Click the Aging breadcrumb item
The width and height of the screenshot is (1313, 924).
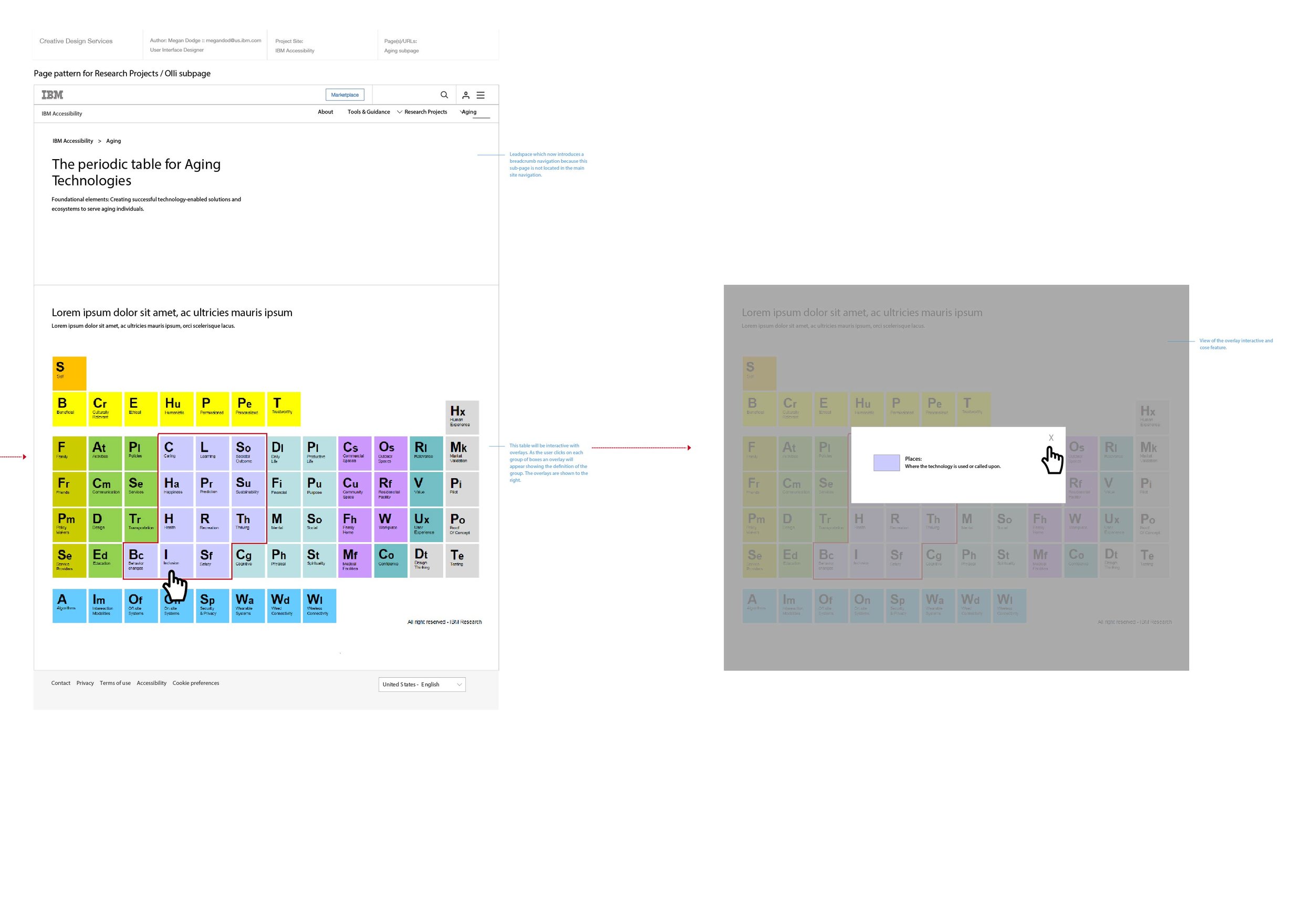pos(113,141)
